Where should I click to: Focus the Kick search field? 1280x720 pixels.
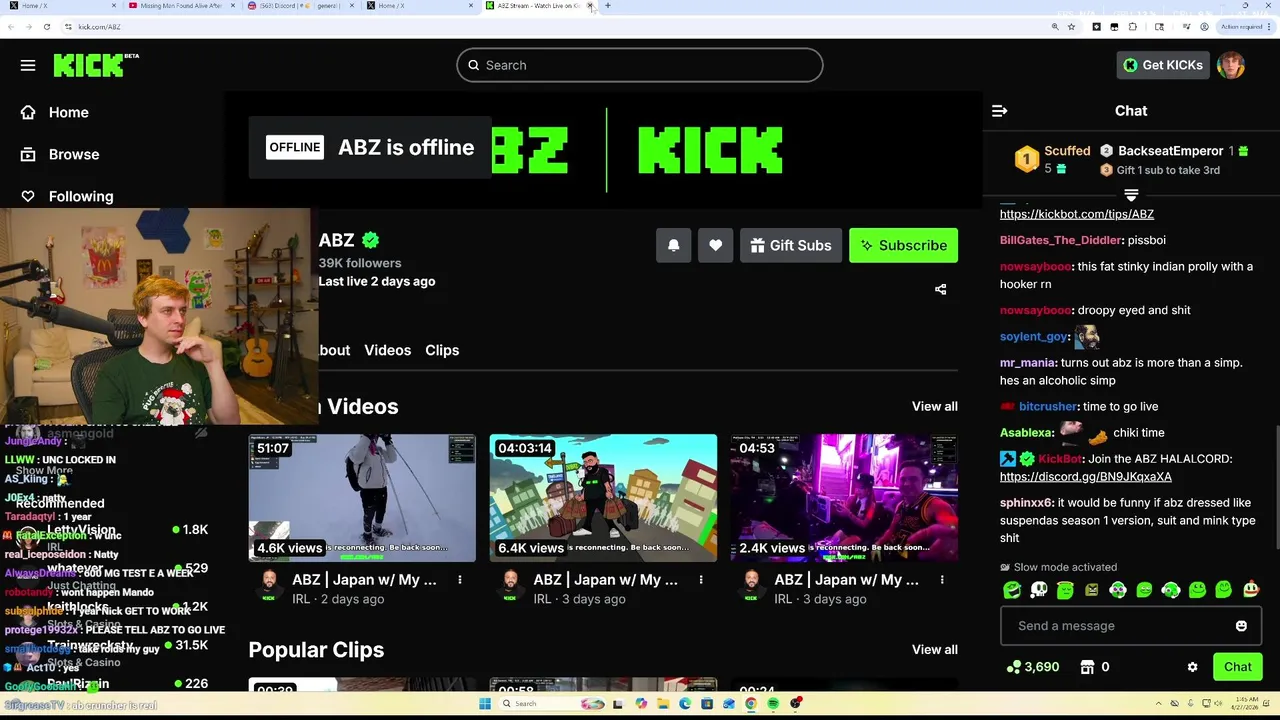click(x=640, y=65)
